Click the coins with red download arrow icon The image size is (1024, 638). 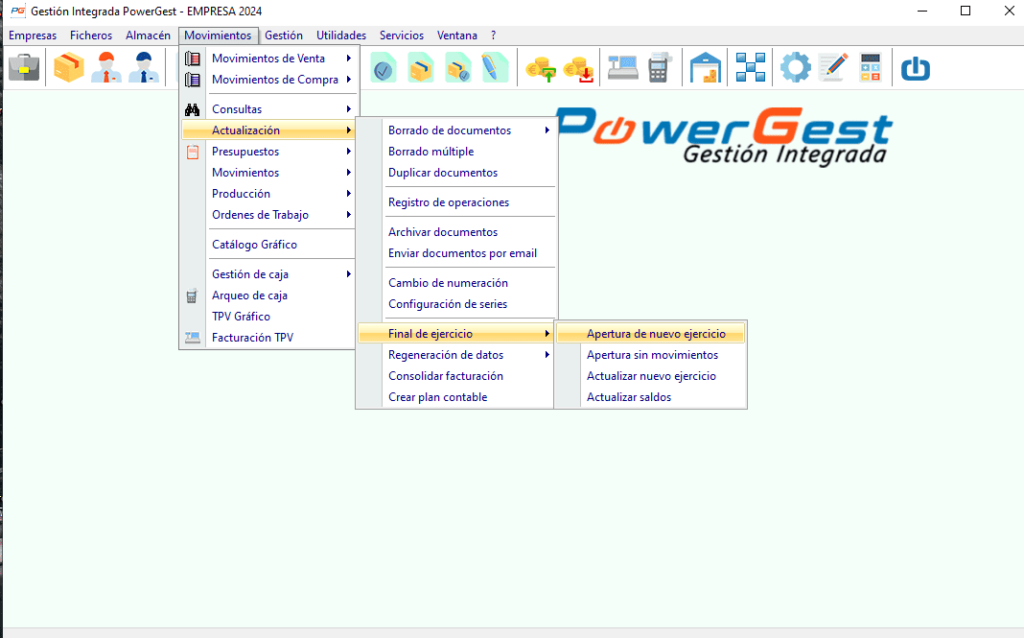click(579, 69)
